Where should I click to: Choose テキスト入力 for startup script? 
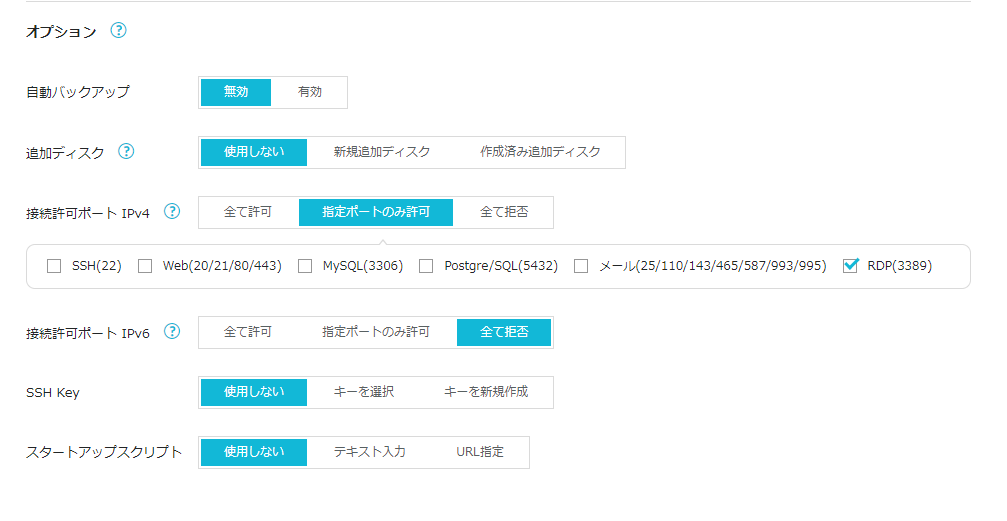click(x=369, y=452)
